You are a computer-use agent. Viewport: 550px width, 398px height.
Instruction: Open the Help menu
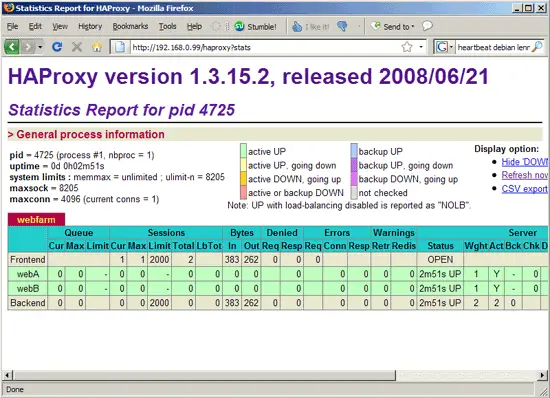click(194, 26)
